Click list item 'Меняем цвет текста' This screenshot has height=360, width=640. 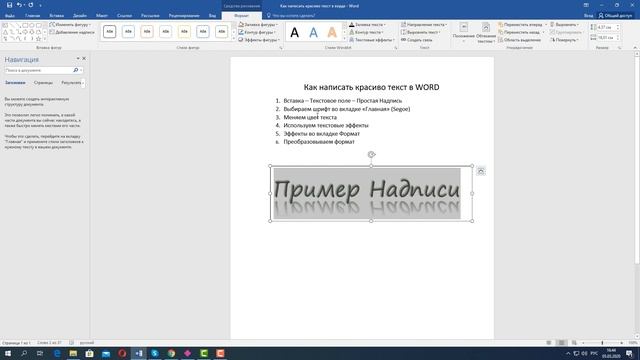(310, 117)
